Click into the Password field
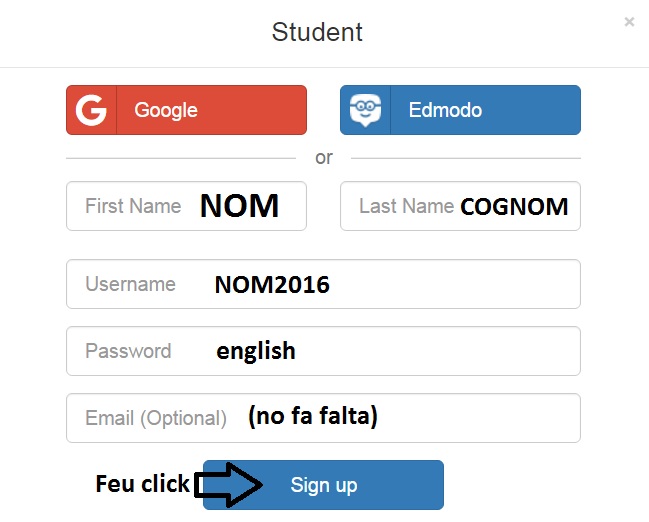Viewport: 649px width, 522px height. pyautogui.click(x=128, y=352)
